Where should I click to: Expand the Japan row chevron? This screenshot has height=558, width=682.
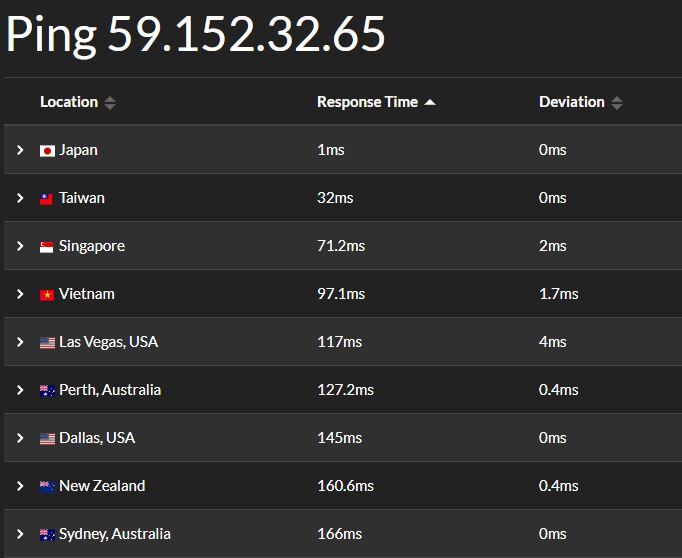click(20, 150)
